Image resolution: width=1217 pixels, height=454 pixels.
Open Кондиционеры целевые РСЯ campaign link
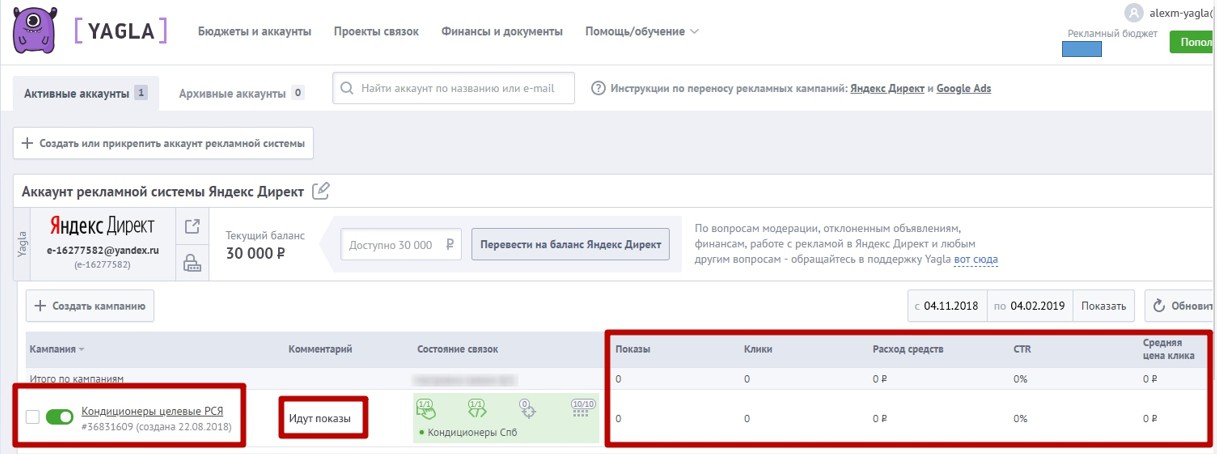pyautogui.click(x=152, y=411)
